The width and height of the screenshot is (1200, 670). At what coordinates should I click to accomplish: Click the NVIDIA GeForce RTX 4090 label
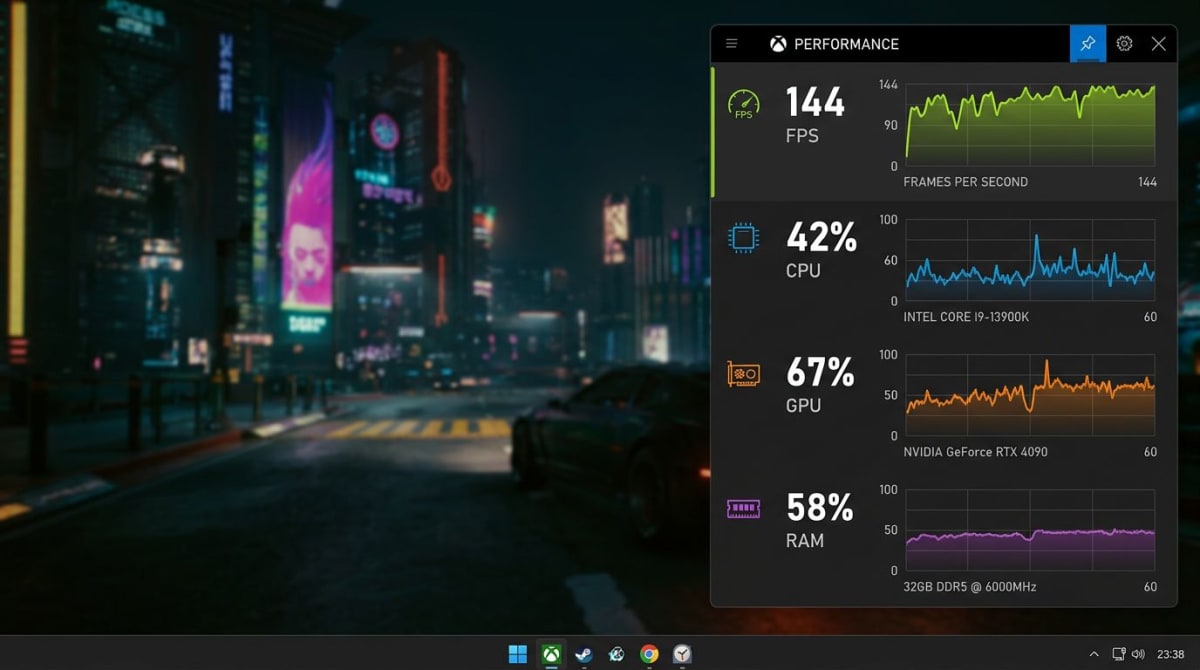[975, 452]
